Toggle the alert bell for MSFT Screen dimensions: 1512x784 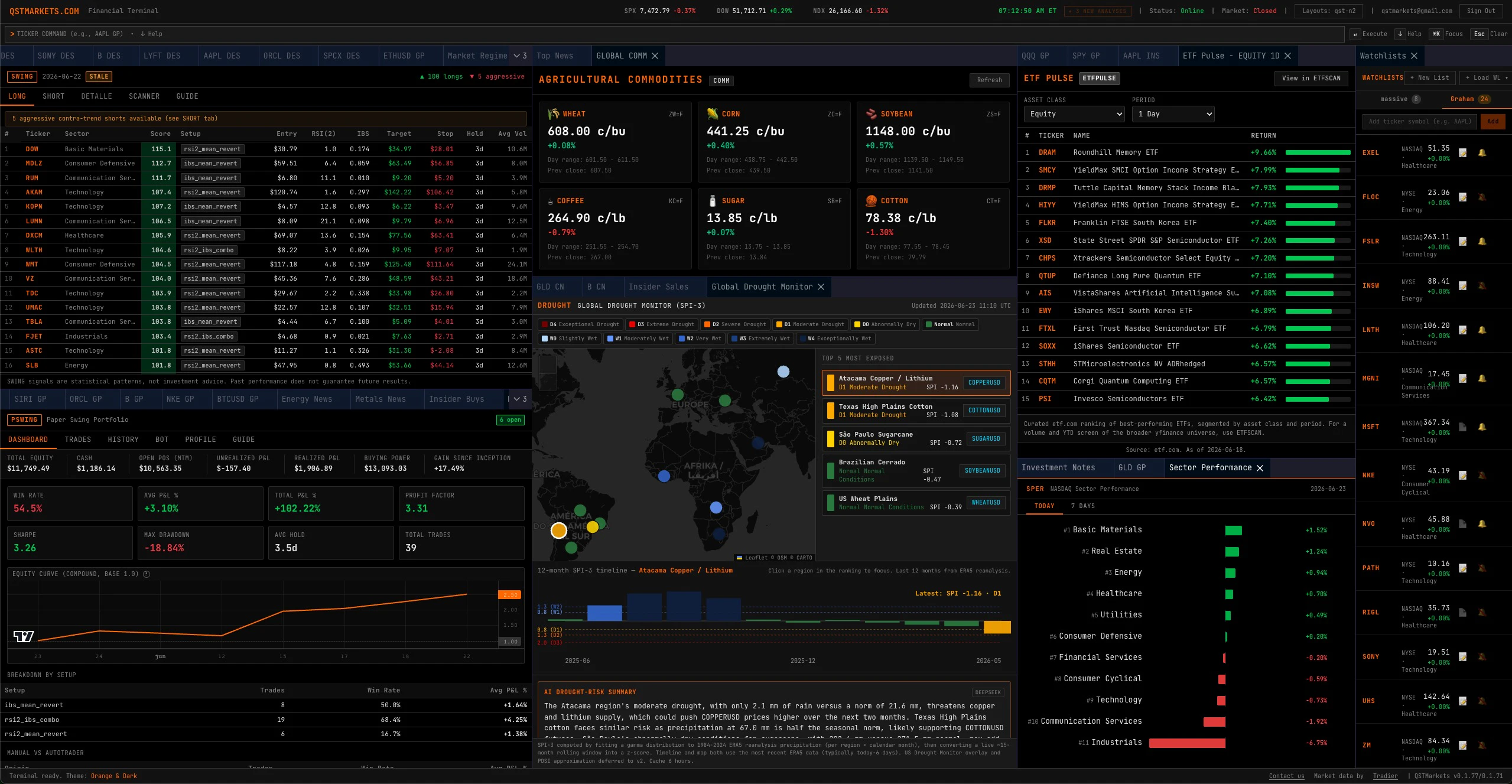[1482, 427]
